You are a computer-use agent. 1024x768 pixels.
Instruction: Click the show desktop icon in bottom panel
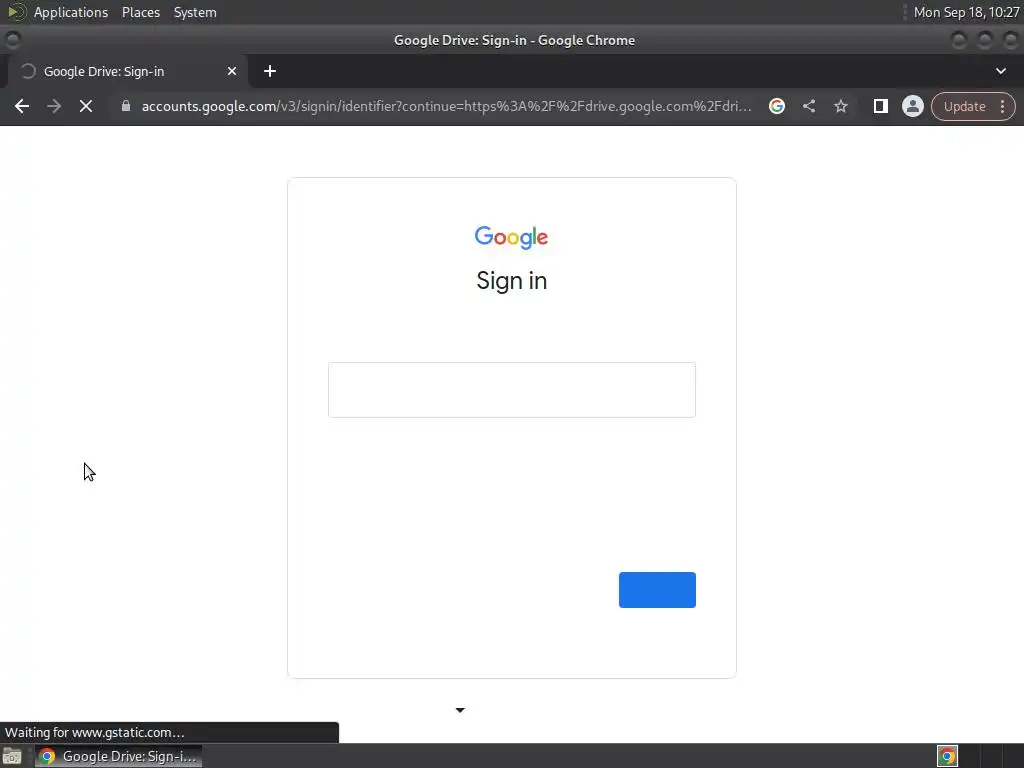click(12, 757)
